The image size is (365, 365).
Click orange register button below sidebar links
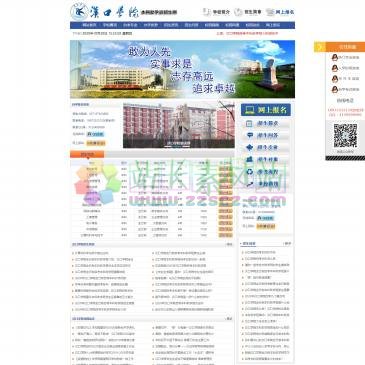pos(266,226)
